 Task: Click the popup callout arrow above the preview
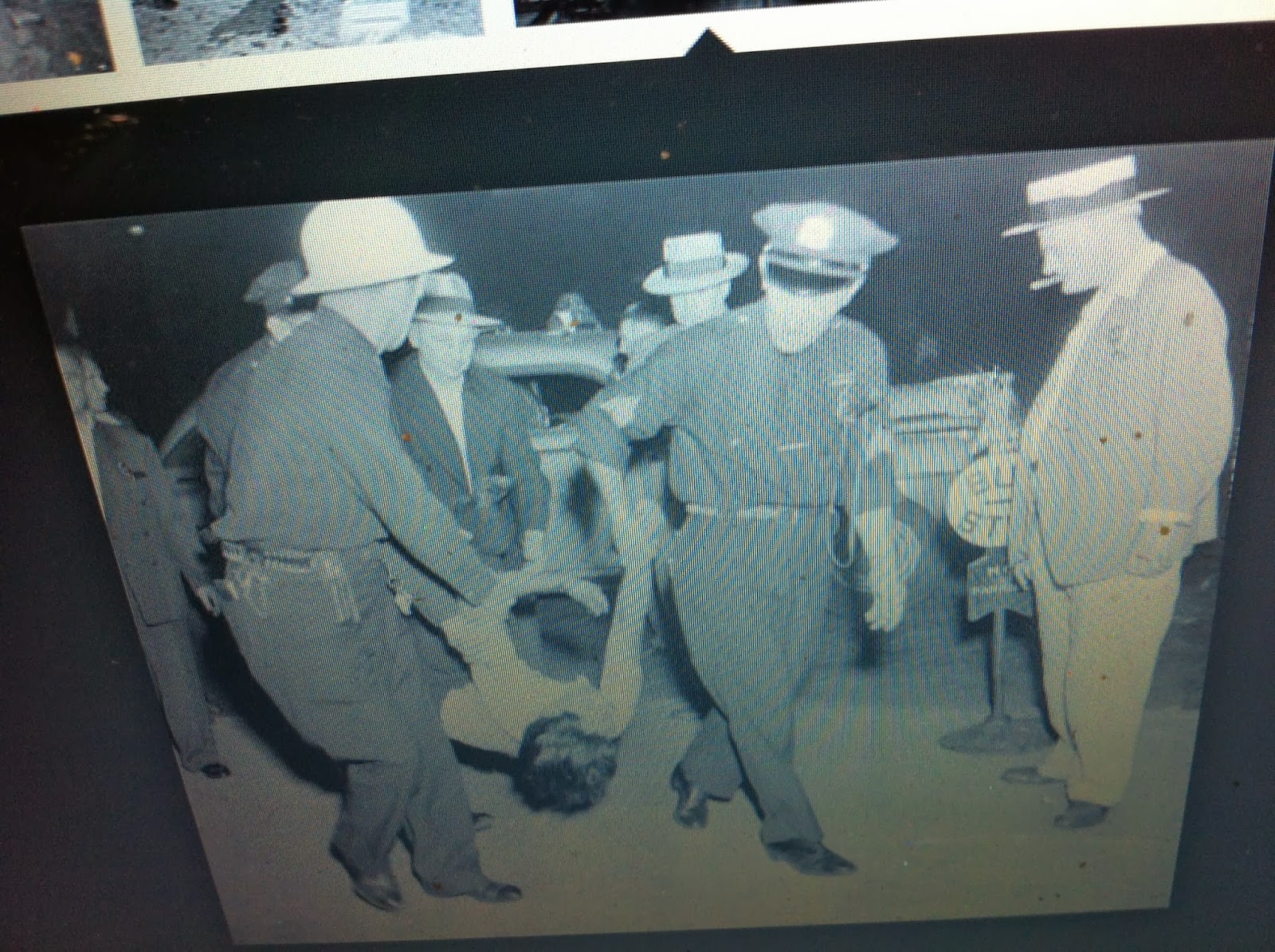tap(705, 36)
